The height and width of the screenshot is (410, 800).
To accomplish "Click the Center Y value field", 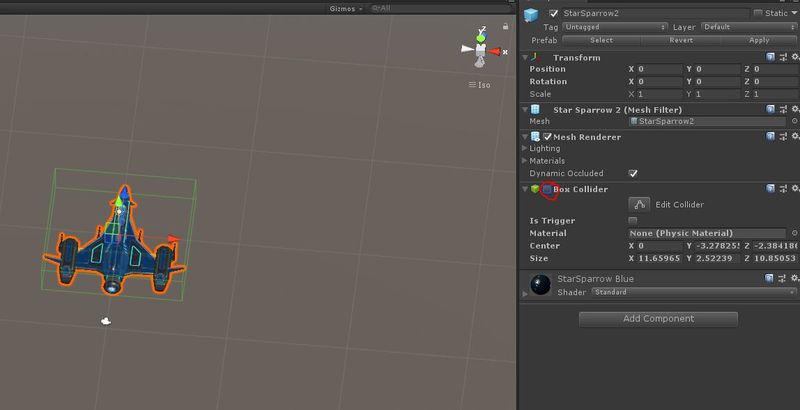I will point(717,246).
